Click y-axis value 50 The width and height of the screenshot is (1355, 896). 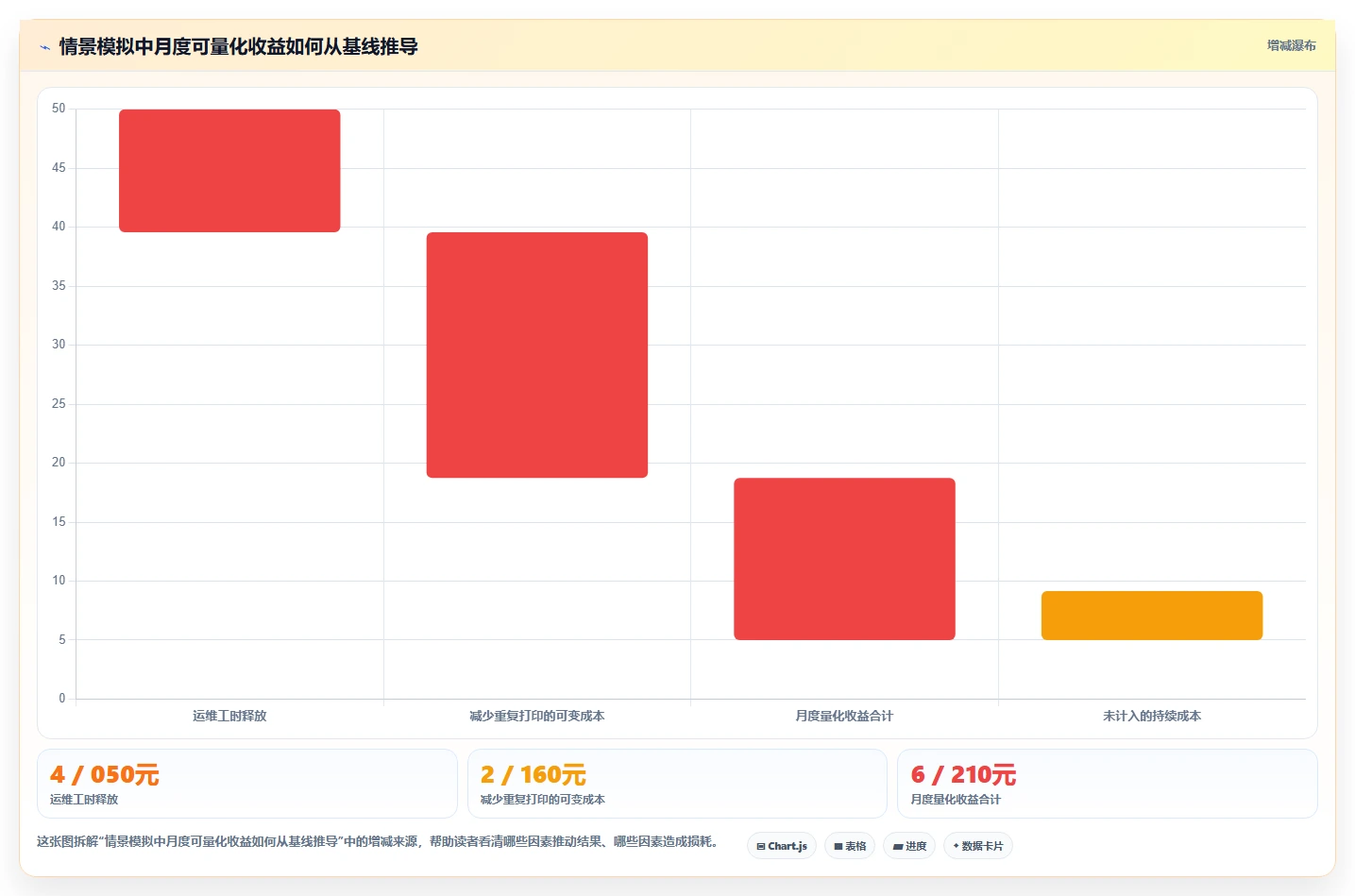click(59, 109)
